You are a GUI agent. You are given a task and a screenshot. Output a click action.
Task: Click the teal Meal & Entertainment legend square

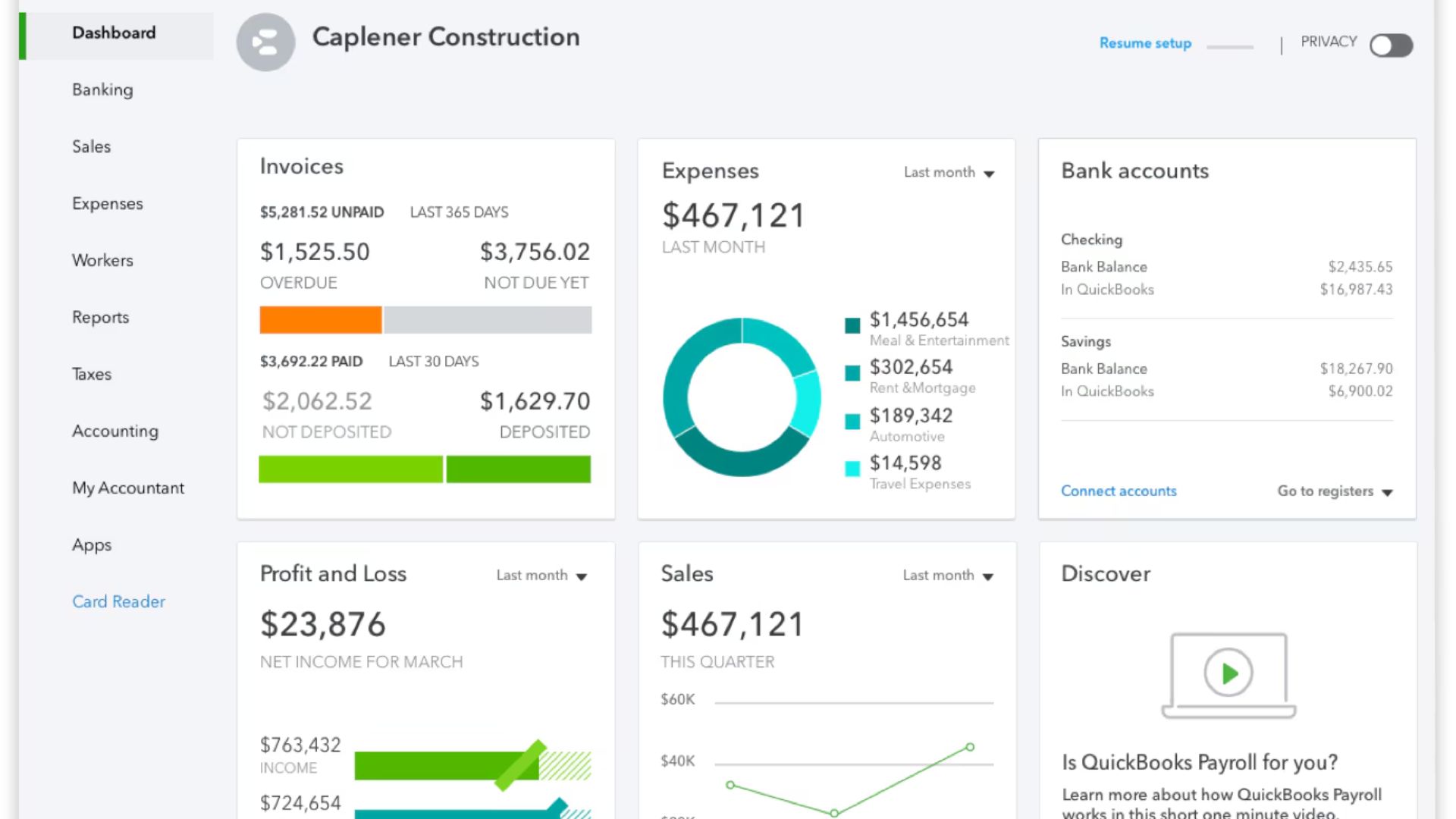852,325
